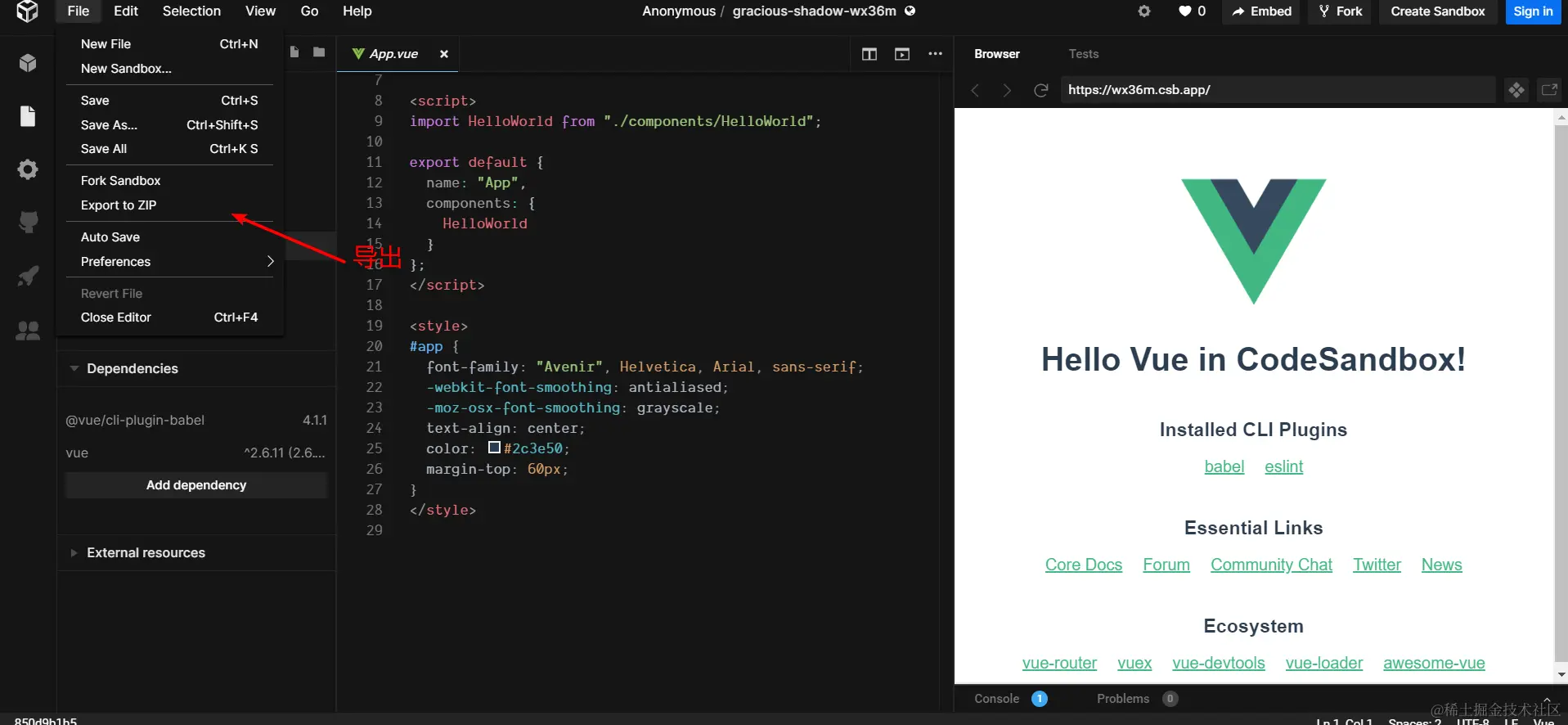Refresh the preview browser
1568x725 pixels.
tap(1040, 90)
